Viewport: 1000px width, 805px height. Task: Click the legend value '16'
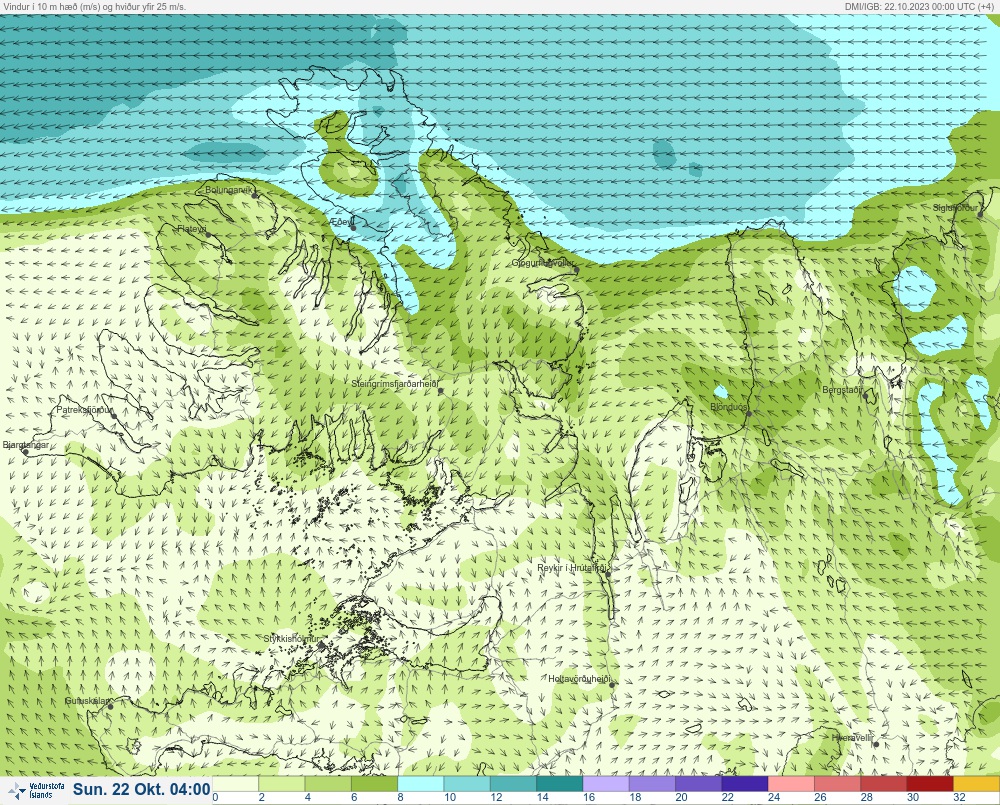tap(589, 797)
